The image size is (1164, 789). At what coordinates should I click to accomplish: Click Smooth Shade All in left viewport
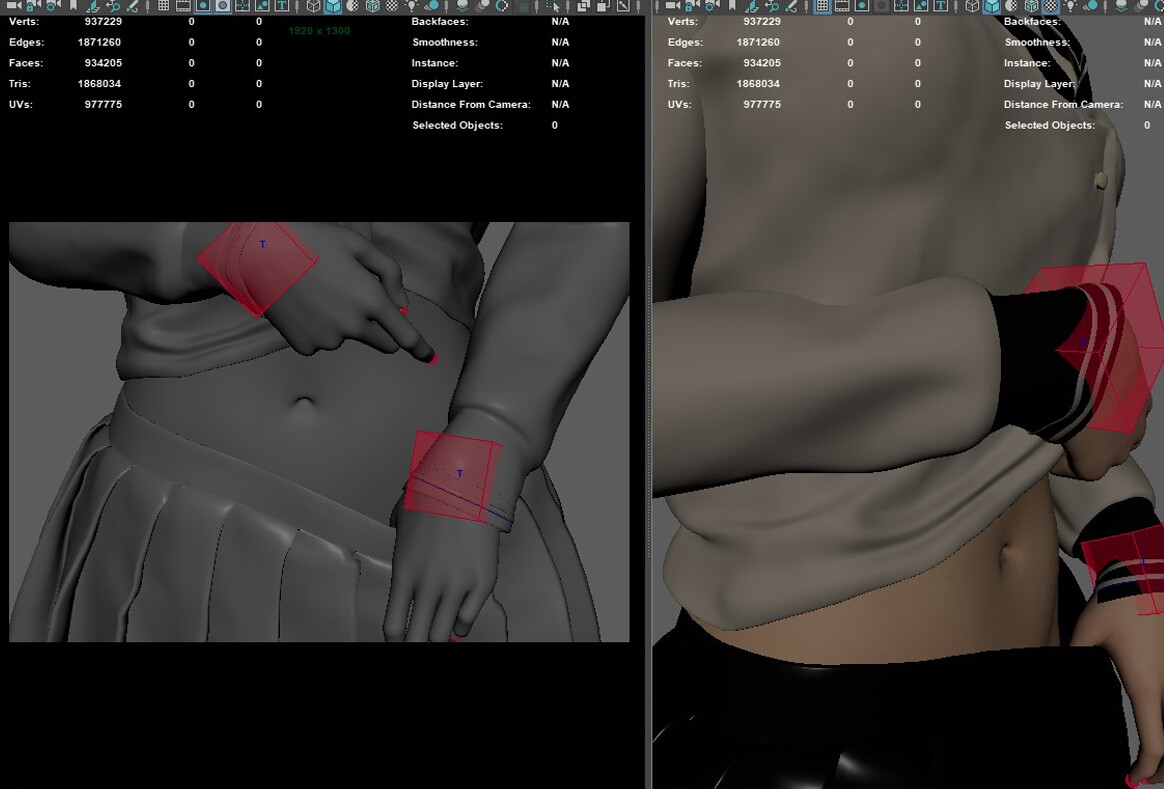pyautogui.click(x=333, y=6)
